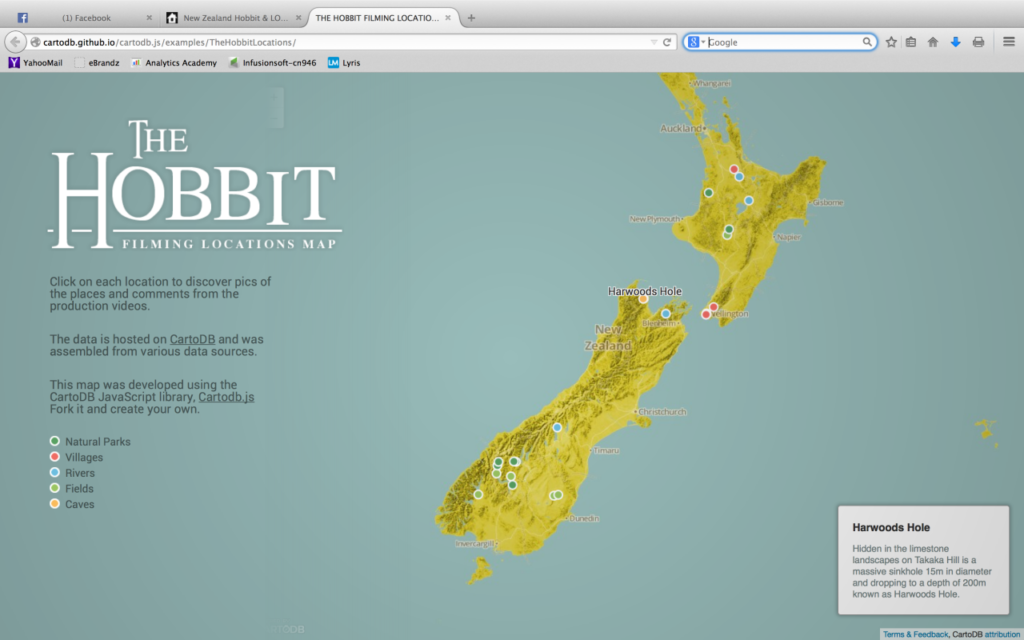Close the Hobbit Filming Locations tab

pos(448,18)
